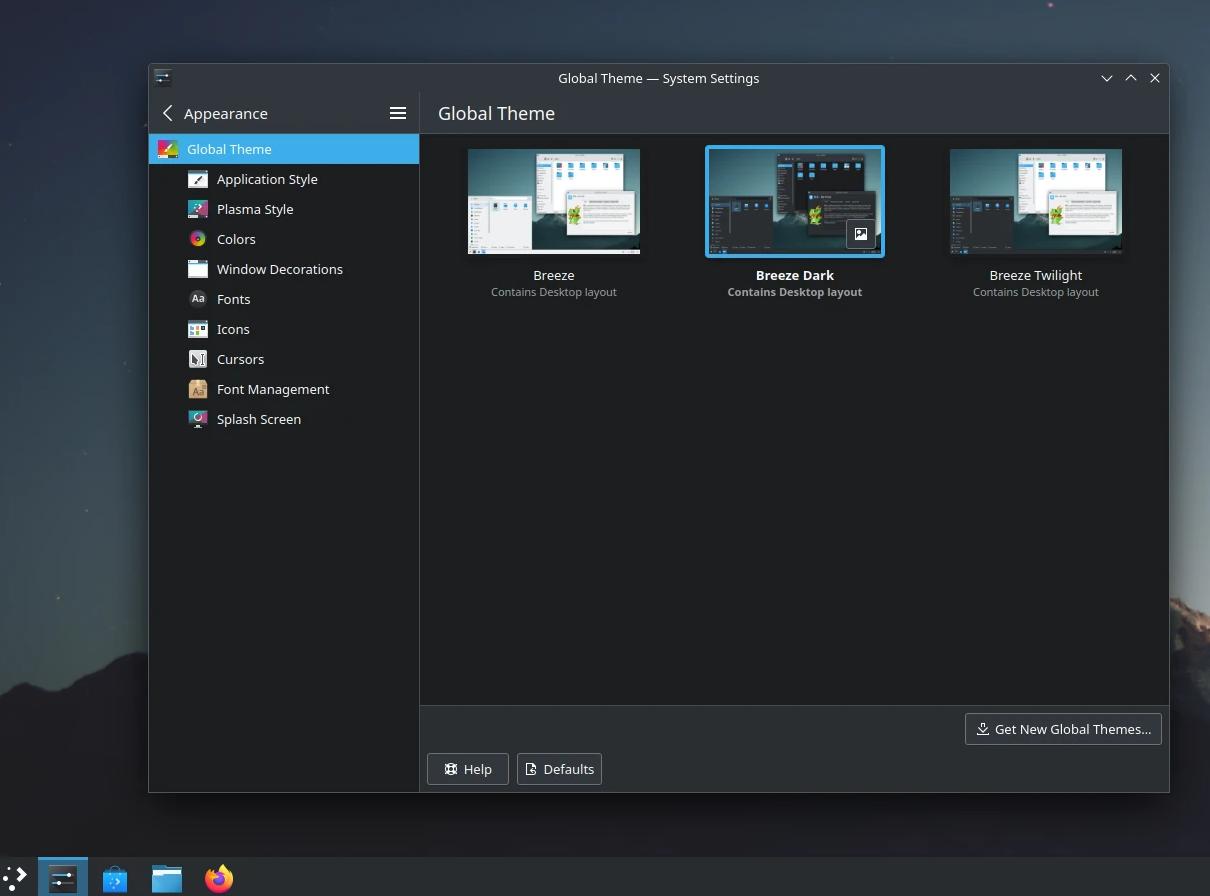The width and height of the screenshot is (1210, 896).
Task: Select the Global Theme sidebar entry
Action: click(229, 149)
